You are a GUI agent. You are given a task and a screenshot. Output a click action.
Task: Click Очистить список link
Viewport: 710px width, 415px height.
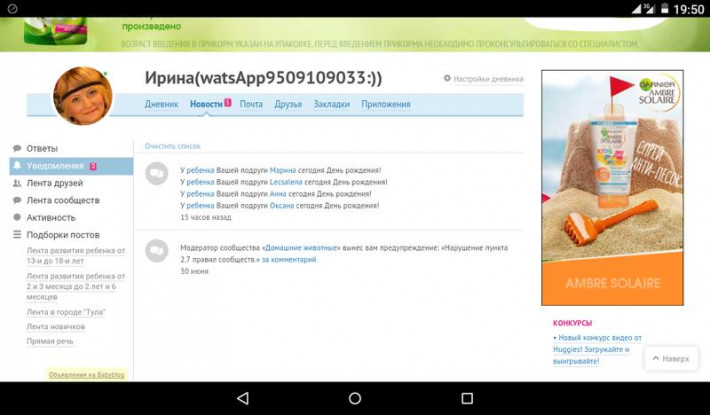(172, 146)
